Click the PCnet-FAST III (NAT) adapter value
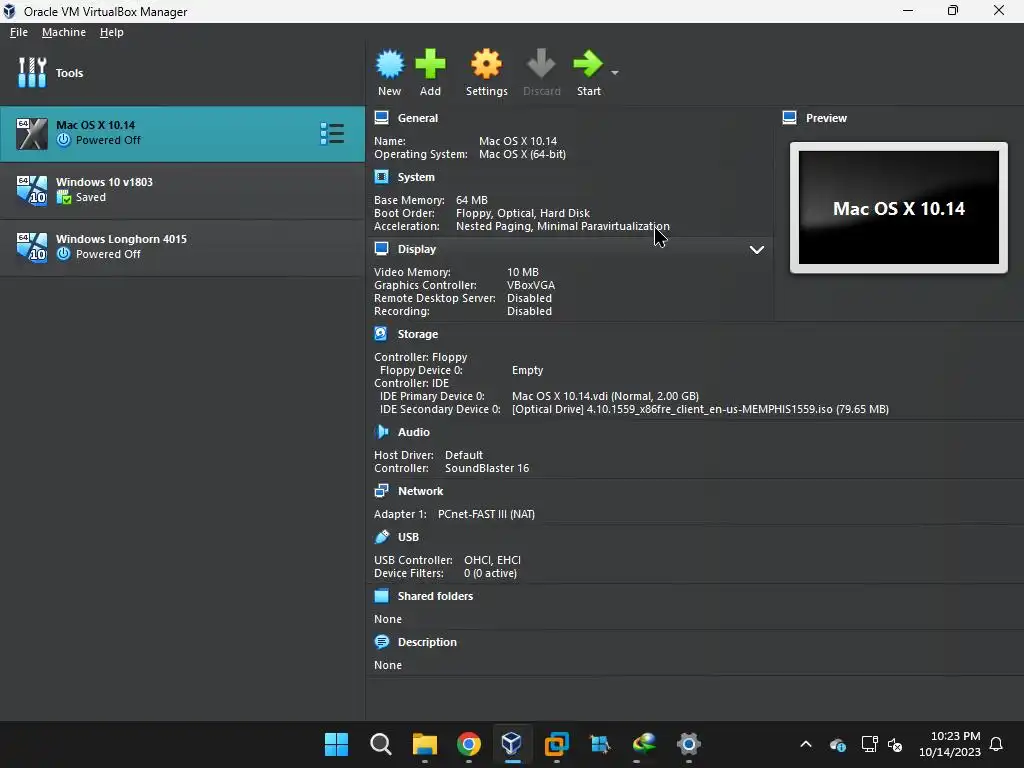Screen dimensions: 1024x768 pos(487,514)
